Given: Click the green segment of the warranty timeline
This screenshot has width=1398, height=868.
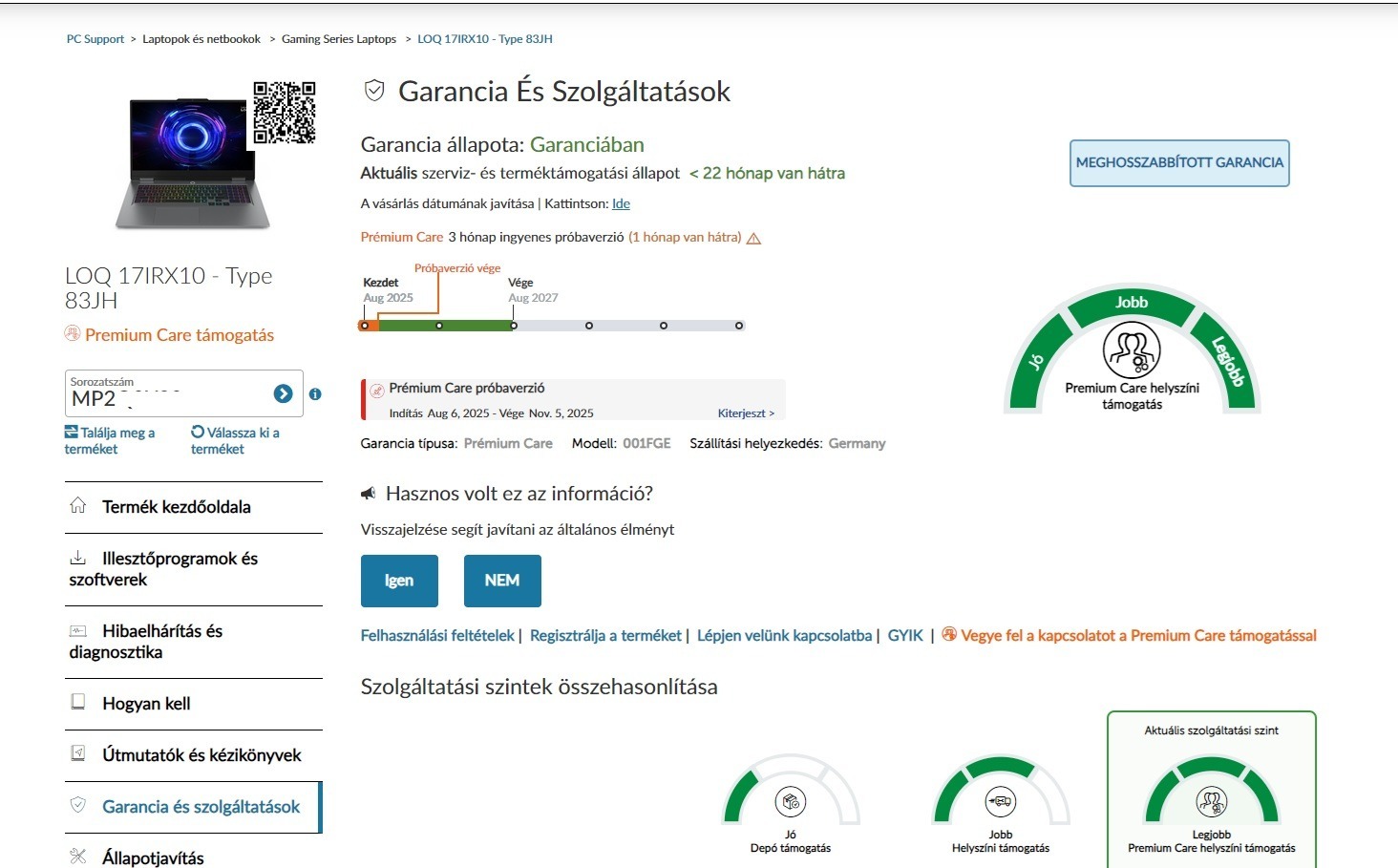Looking at the screenshot, I should pyautogui.click(x=446, y=326).
